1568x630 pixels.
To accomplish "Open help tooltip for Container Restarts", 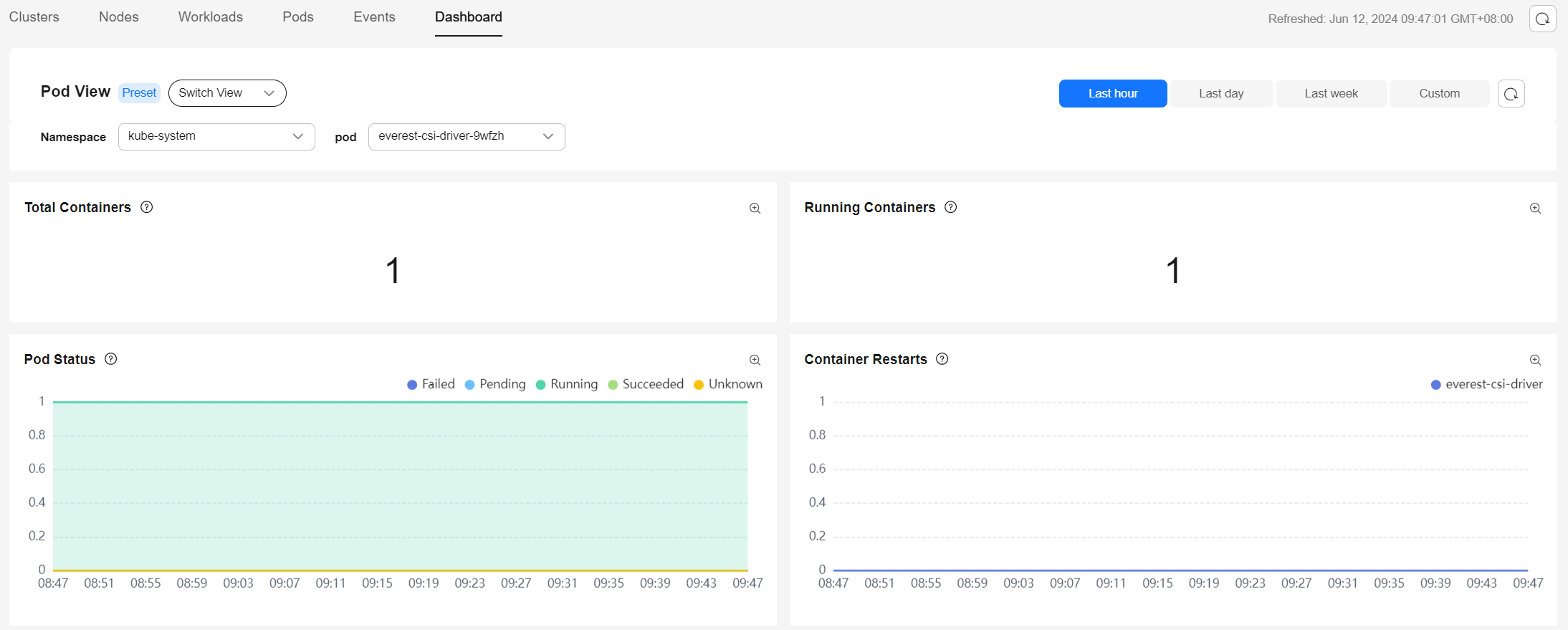I will (942, 359).
